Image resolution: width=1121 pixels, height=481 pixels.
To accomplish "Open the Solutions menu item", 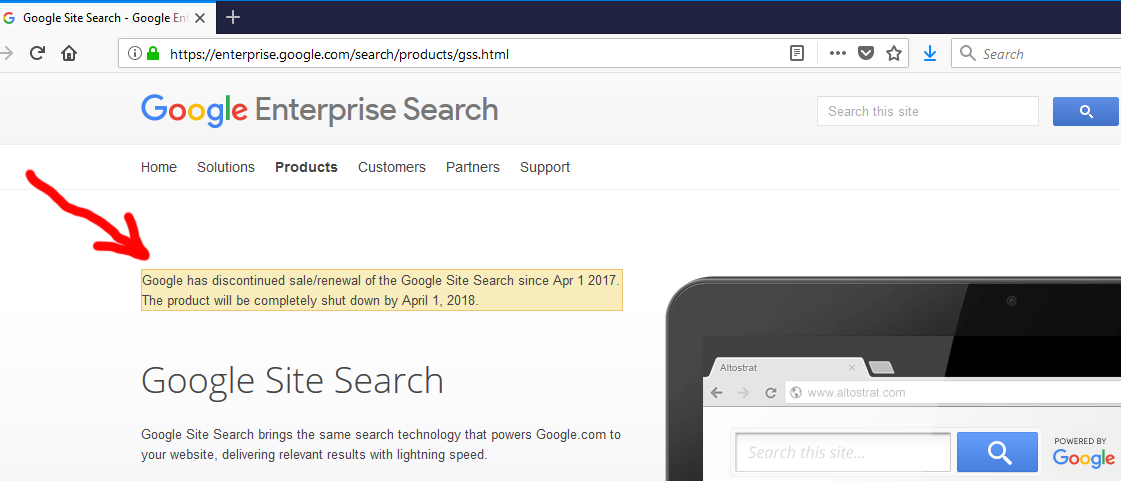I will [x=226, y=167].
